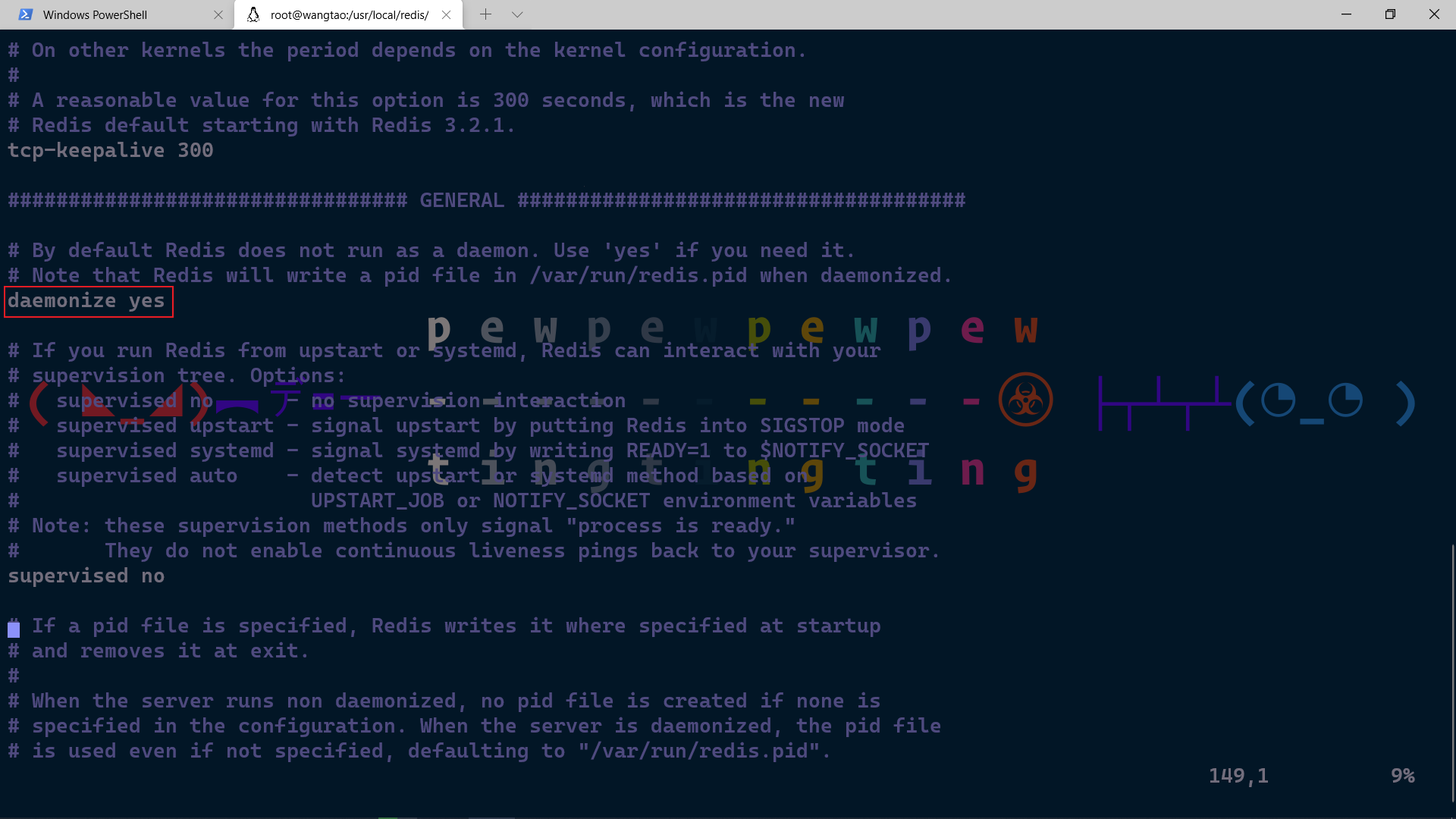Click the vertical scrollbar thumb on the right edge

[1452, 671]
